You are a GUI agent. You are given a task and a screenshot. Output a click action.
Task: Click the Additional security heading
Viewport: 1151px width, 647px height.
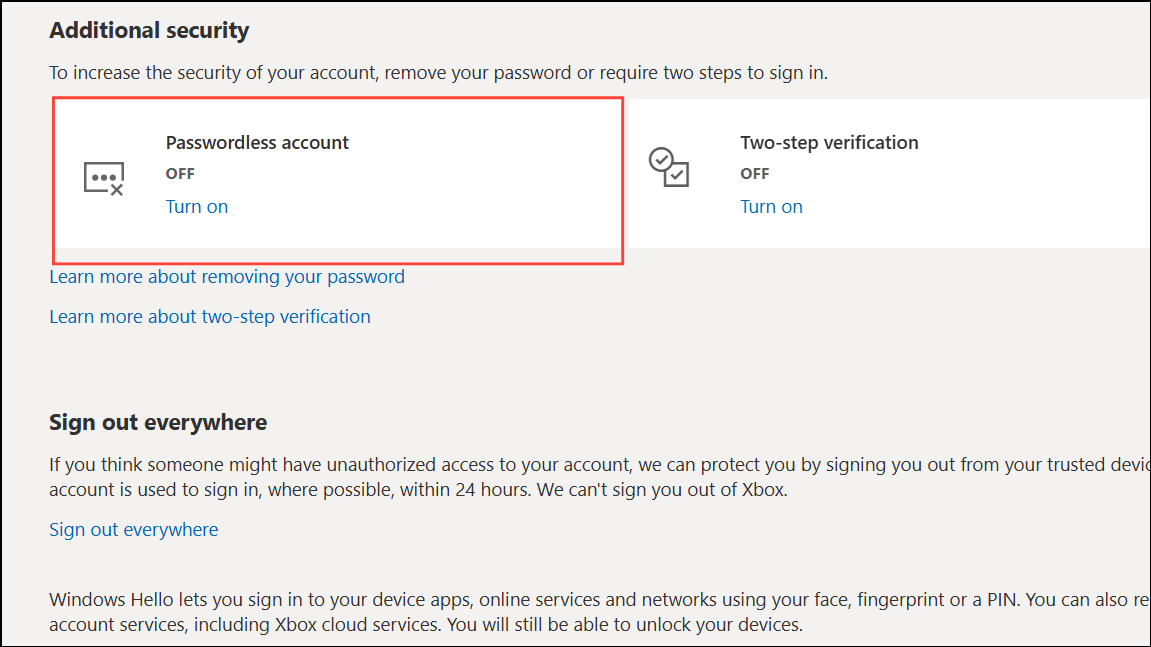149,30
